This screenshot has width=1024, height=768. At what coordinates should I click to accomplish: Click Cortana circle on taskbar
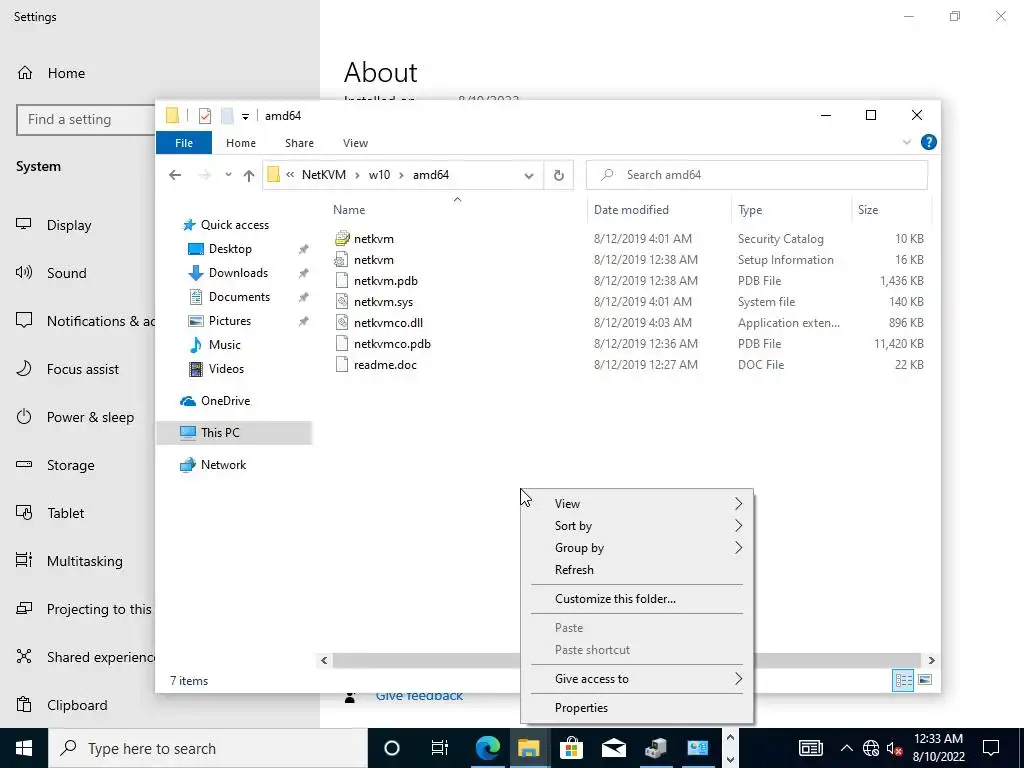pos(391,748)
